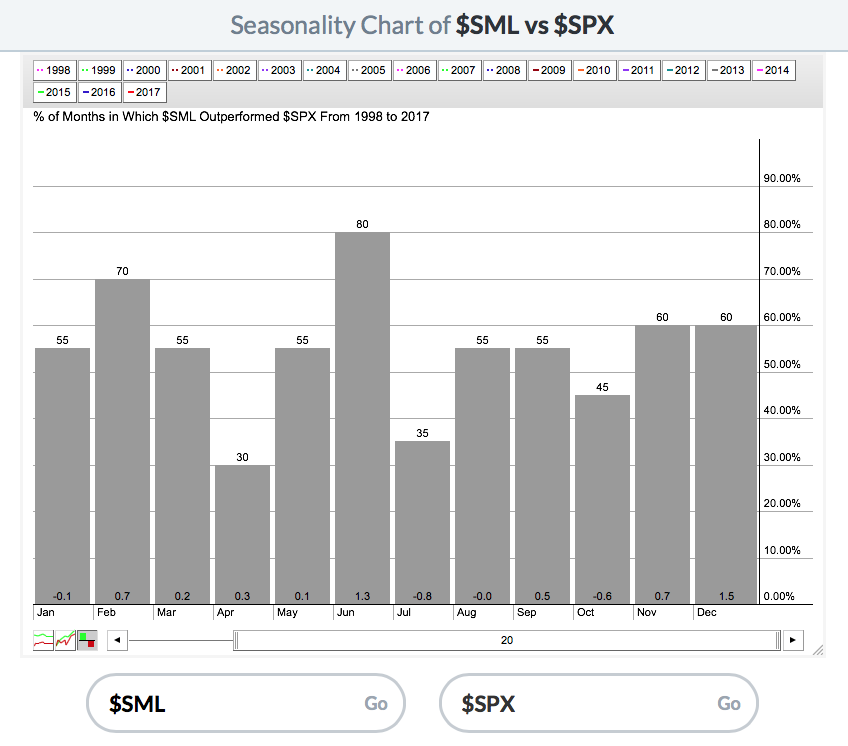Image resolution: width=848 pixels, height=746 pixels.
Task: Click the June bar labeled 80
Action: [x=362, y=418]
